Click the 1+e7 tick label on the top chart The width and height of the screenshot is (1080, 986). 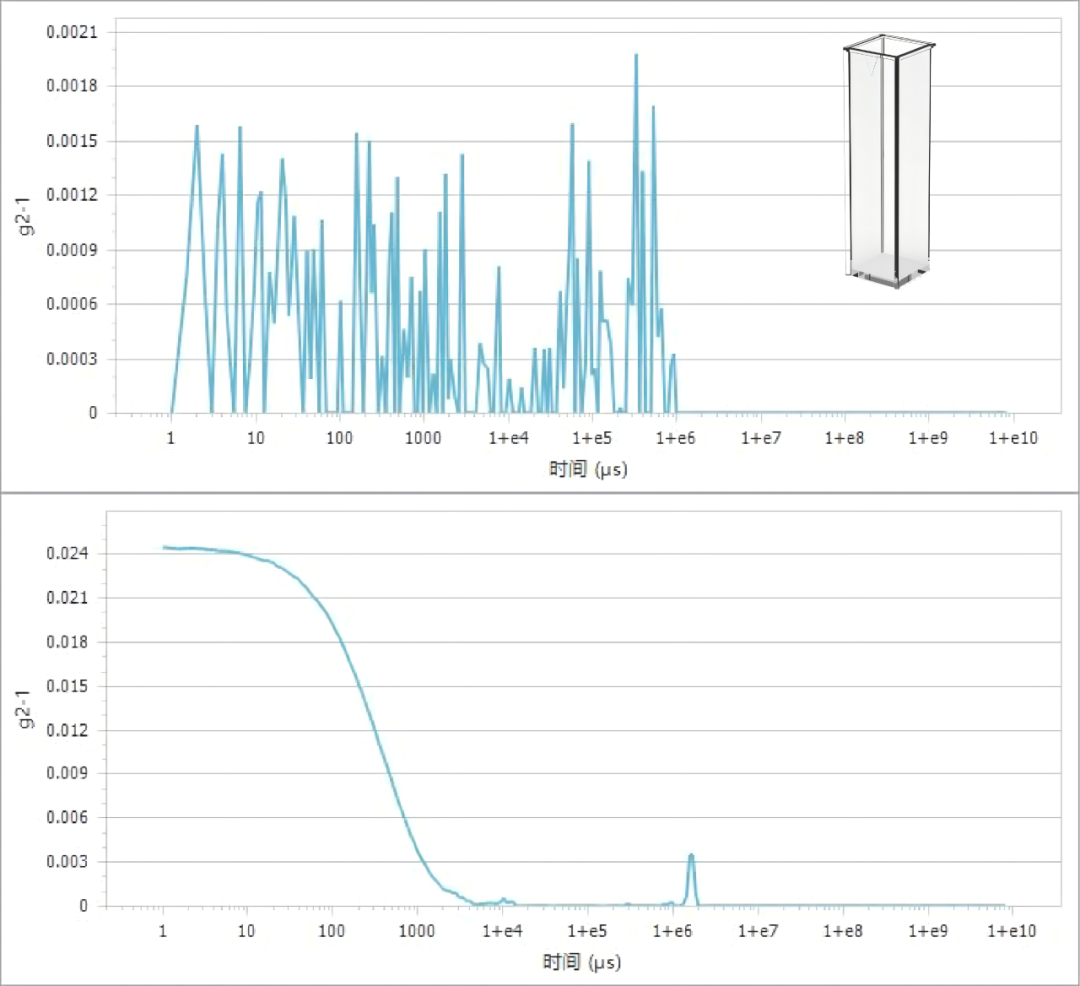tap(760, 438)
